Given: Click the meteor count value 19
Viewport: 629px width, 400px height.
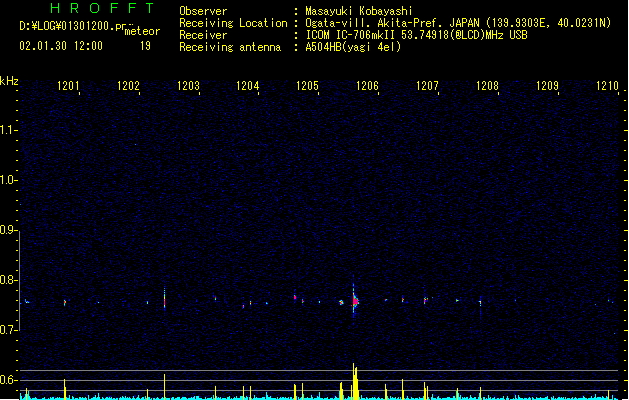Looking at the screenshot, I should pyautogui.click(x=145, y=46).
